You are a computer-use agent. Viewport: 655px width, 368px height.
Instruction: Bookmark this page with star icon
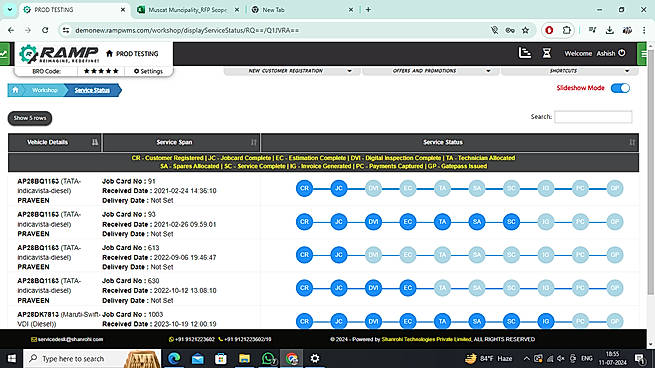point(526,30)
